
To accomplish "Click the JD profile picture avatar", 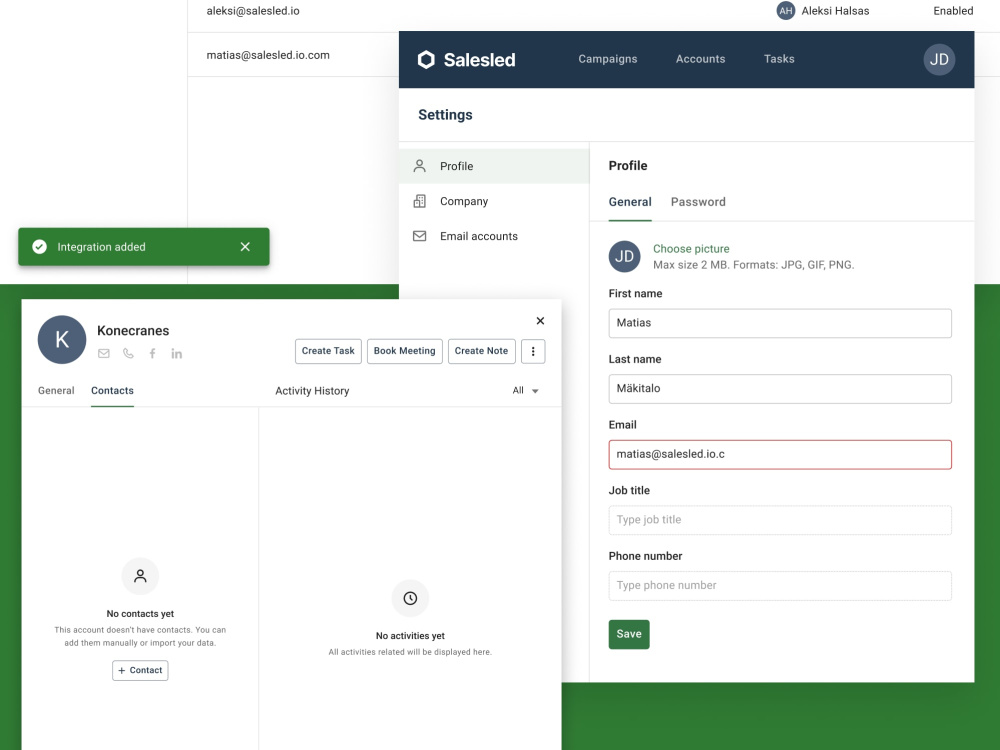I will (x=624, y=256).
